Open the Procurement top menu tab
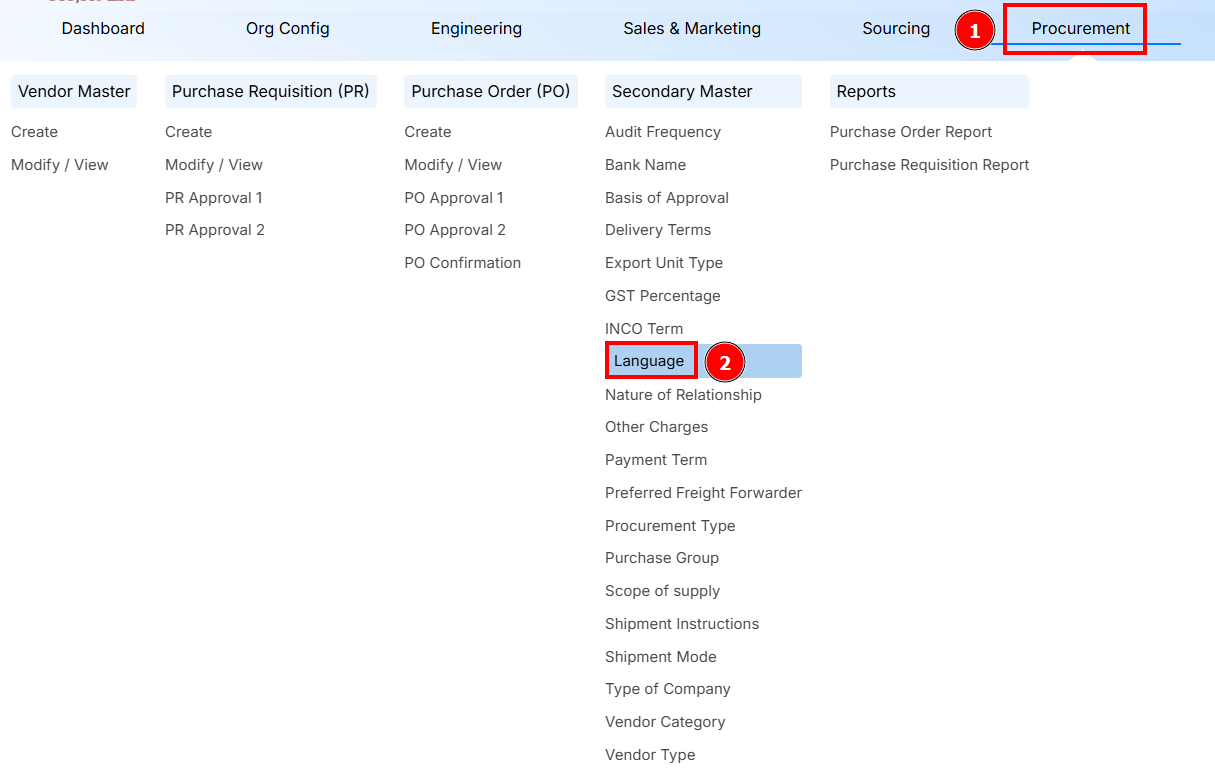The height and width of the screenshot is (775, 1215). click(x=1080, y=29)
